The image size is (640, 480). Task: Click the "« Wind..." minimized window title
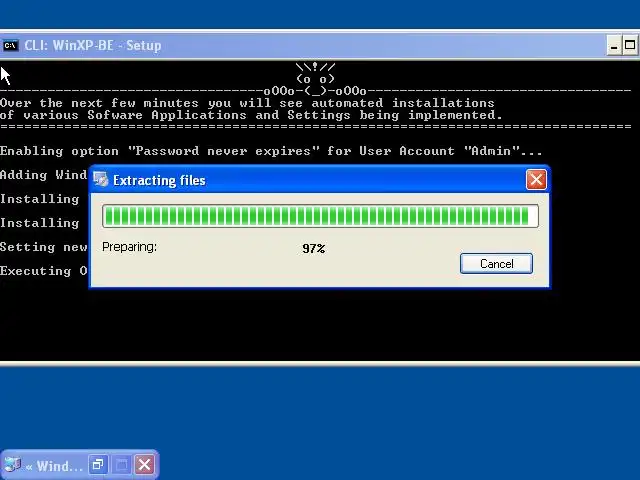click(x=54, y=466)
